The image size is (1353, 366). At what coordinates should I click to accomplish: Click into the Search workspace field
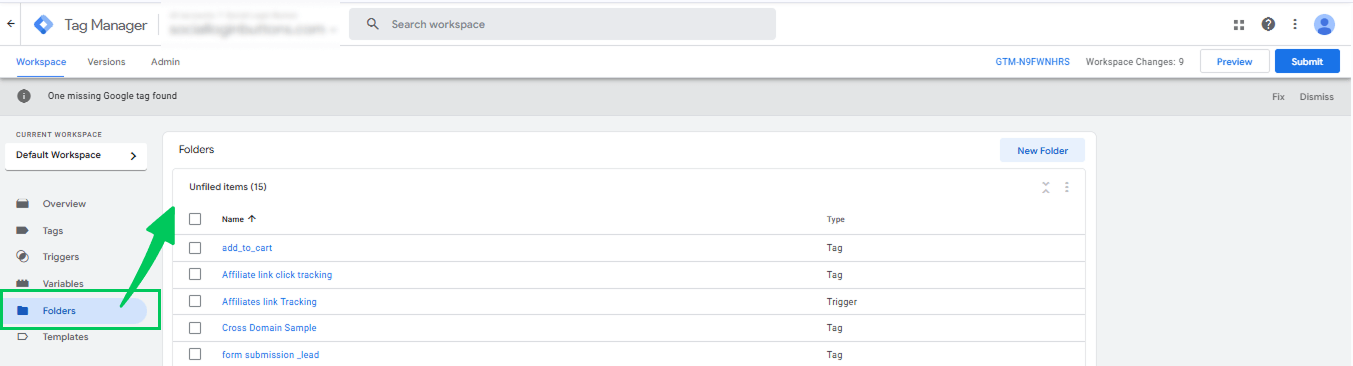pos(562,24)
